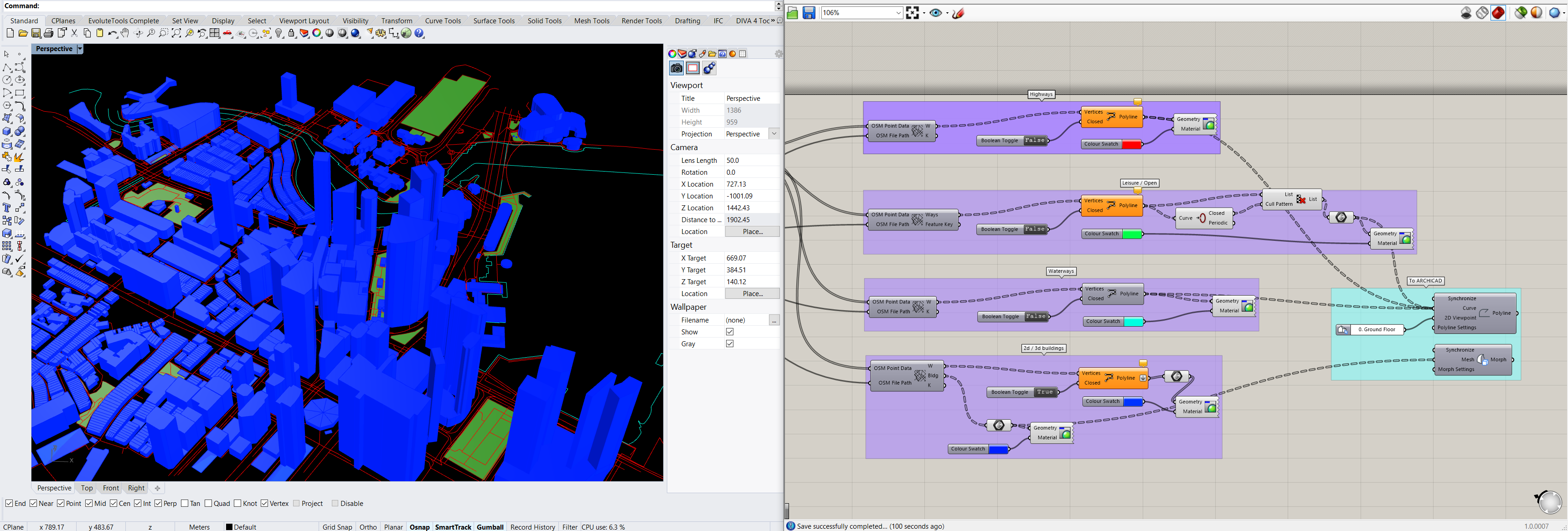Open the Grasshopper zoom percentage dropdown
Viewport: 1568px width, 531px height.
coord(899,12)
